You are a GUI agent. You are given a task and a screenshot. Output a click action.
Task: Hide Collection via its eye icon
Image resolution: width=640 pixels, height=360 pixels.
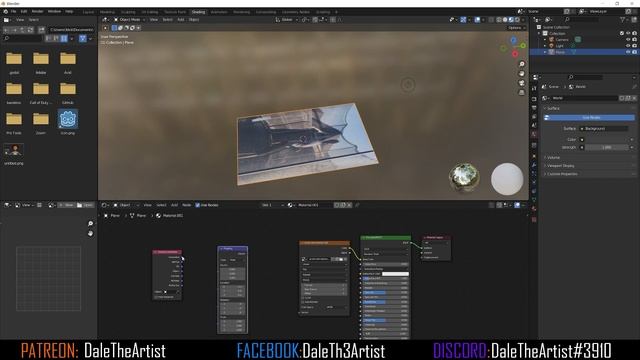(x=628, y=33)
